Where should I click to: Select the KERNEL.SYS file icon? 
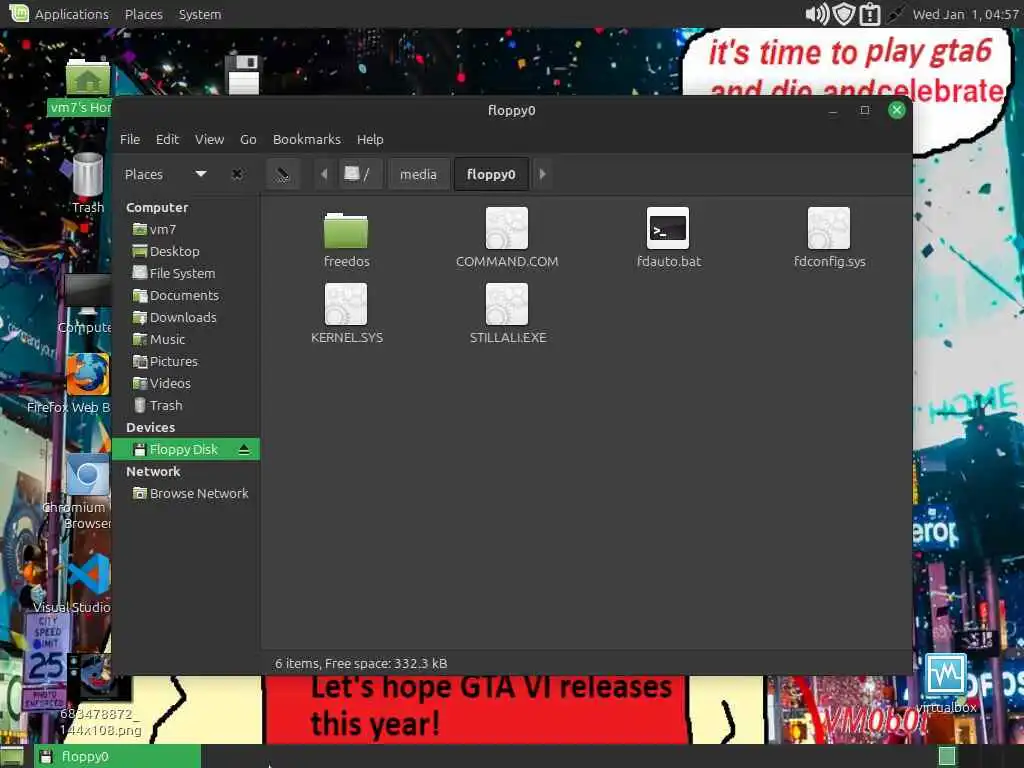(346, 304)
